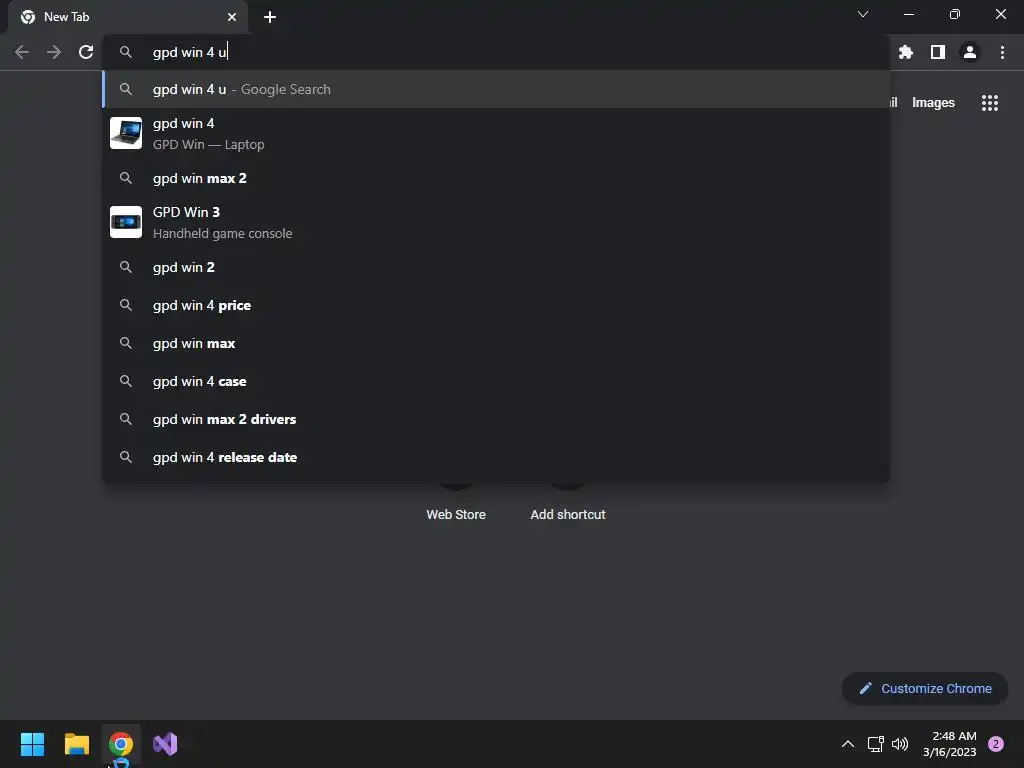Select GPD Win 3 handheld console suggestion
The width and height of the screenshot is (1024, 768).
[496, 223]
